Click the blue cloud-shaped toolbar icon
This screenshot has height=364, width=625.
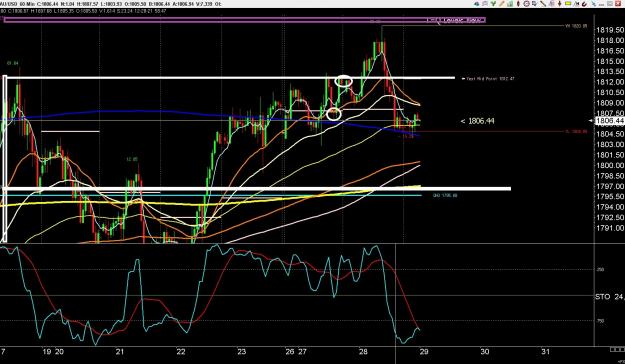476,4
